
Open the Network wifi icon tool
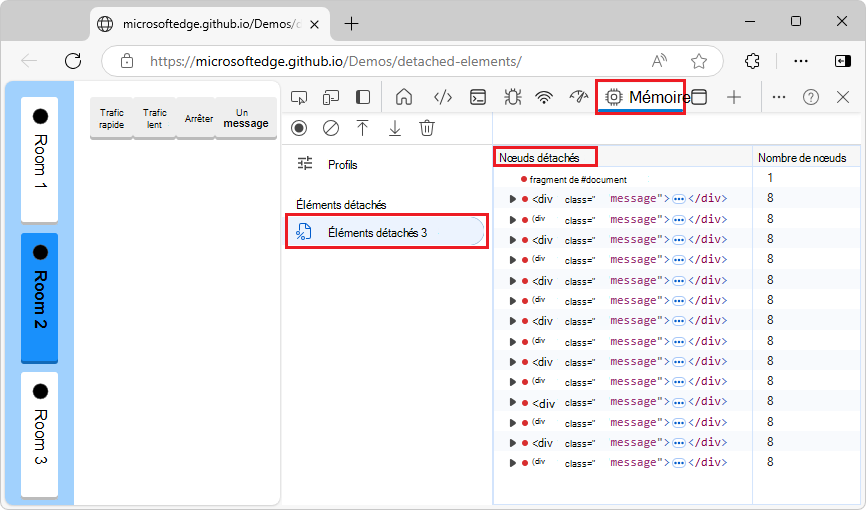click(544, 97)
